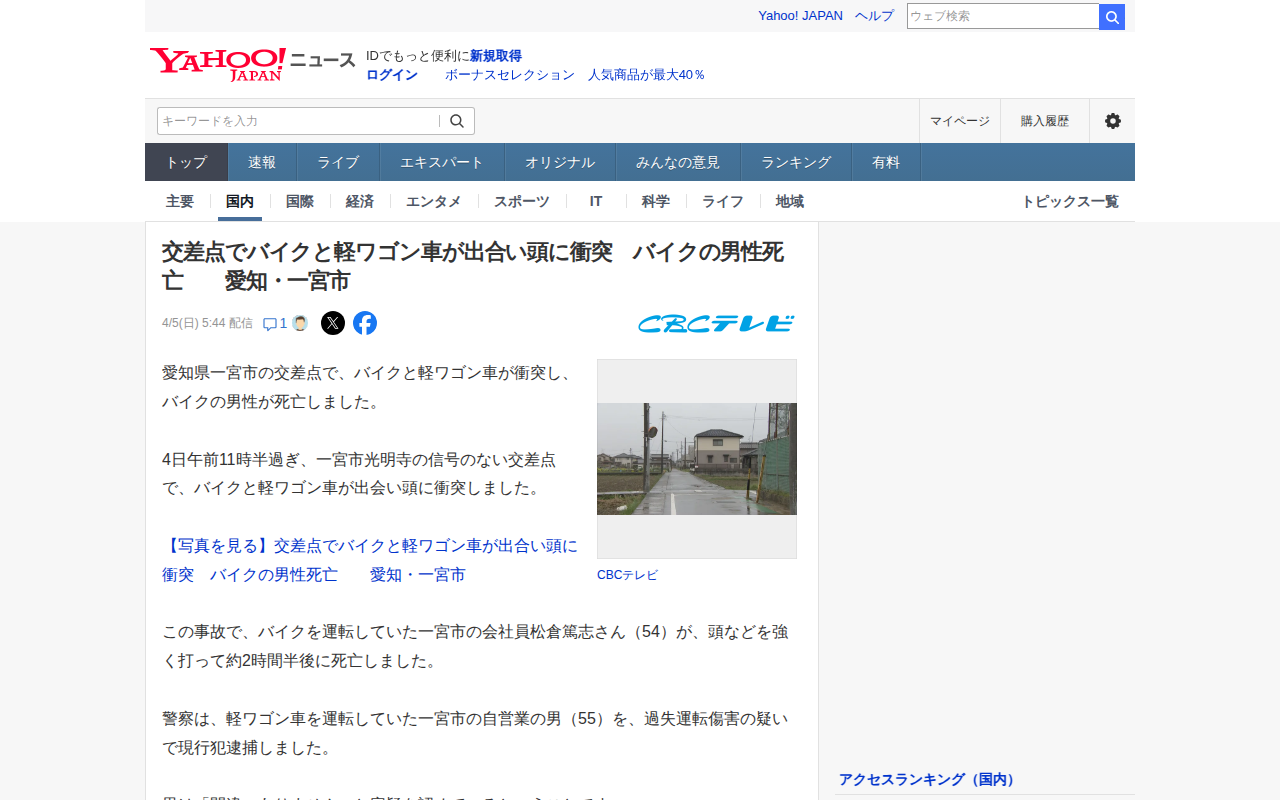Click the keyword search magnifier icon
The width and height of the screenshot is (1280, 800).
[457, 121]
